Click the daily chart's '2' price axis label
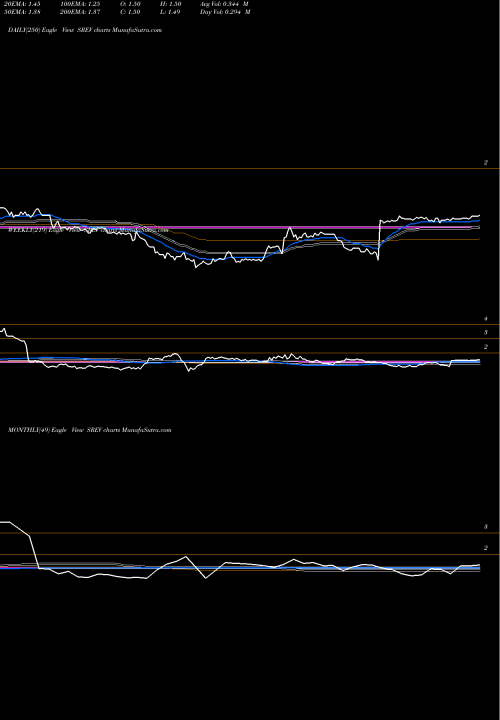This screenshot has height=720, width=500. coord(486,163)
